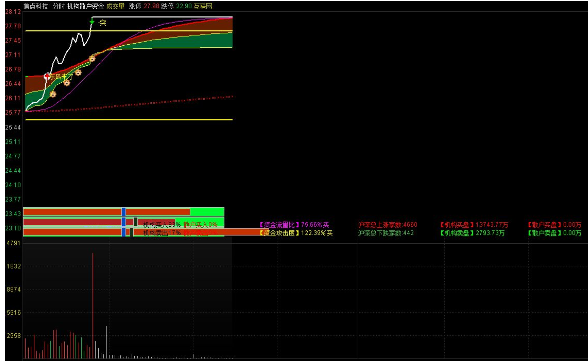The image size is (588, 363).
Task: Select the stock name label in chart header
Action: [36, 6]
